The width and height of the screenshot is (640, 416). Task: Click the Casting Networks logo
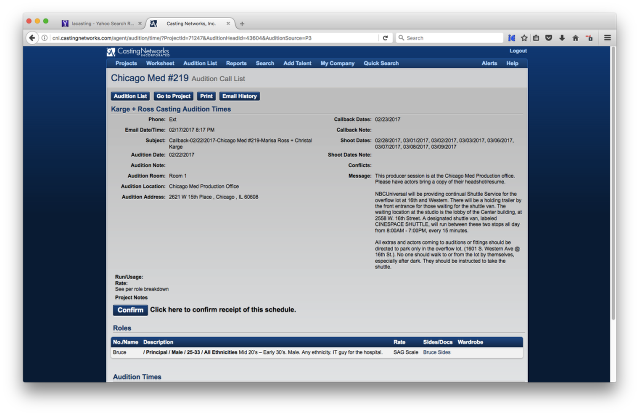pos(138,52)
